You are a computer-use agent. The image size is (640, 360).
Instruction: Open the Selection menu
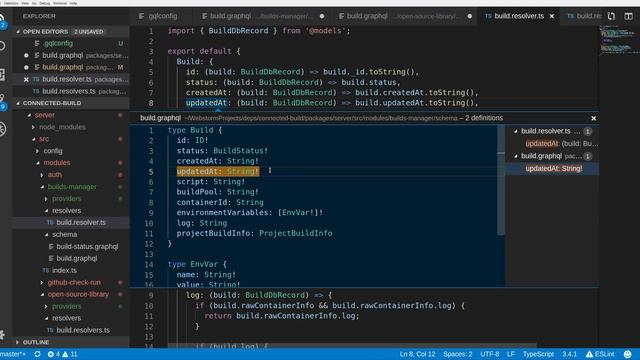11,3
